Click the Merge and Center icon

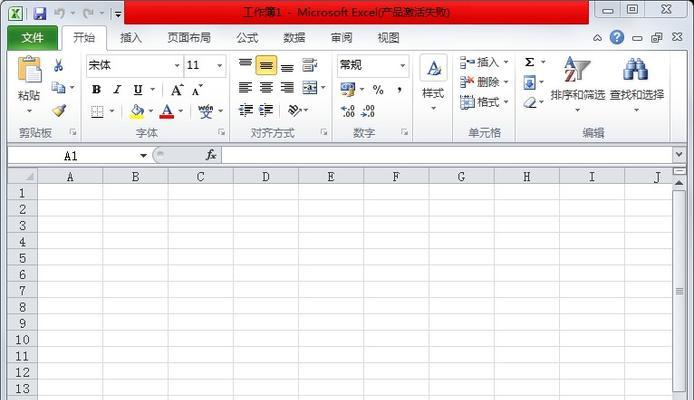pyautogui.click(x=310, y=88)
